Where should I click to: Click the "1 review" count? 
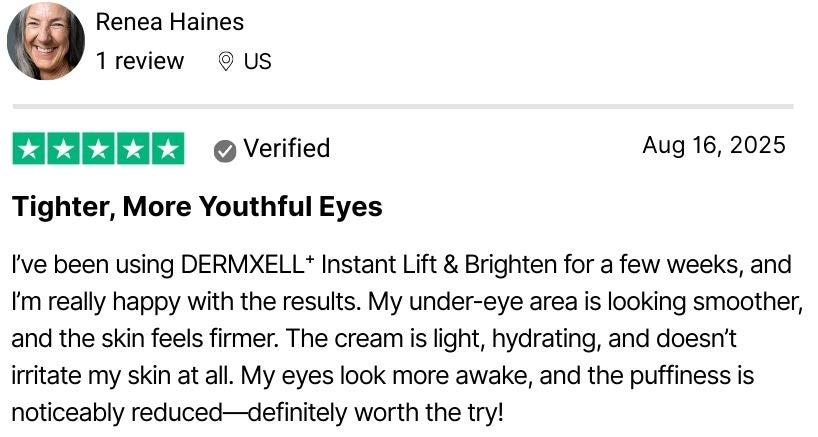tap(140, 61)
